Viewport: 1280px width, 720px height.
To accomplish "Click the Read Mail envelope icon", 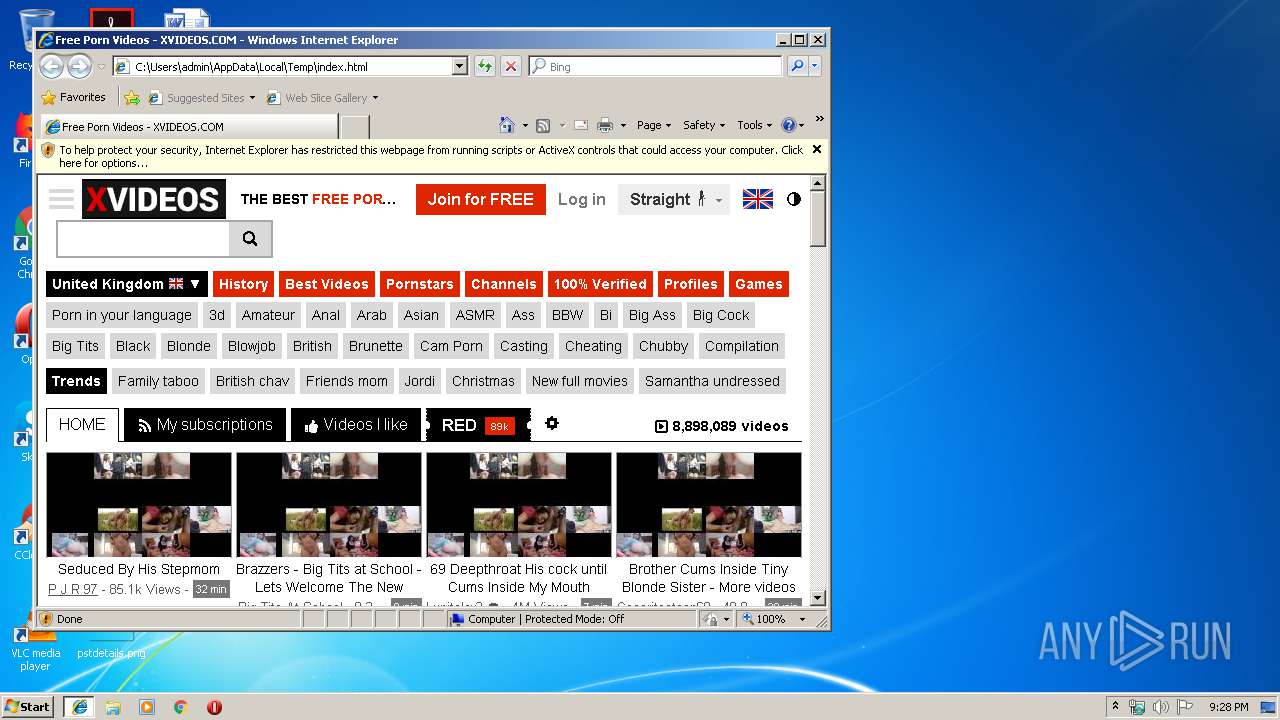I will tap(580, 125).
